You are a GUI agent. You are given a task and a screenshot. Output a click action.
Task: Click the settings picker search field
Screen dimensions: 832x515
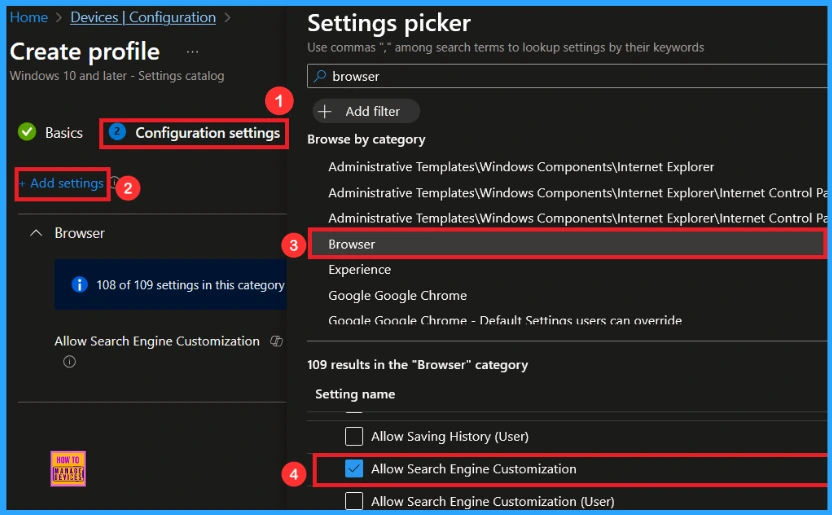coord(567,76)
